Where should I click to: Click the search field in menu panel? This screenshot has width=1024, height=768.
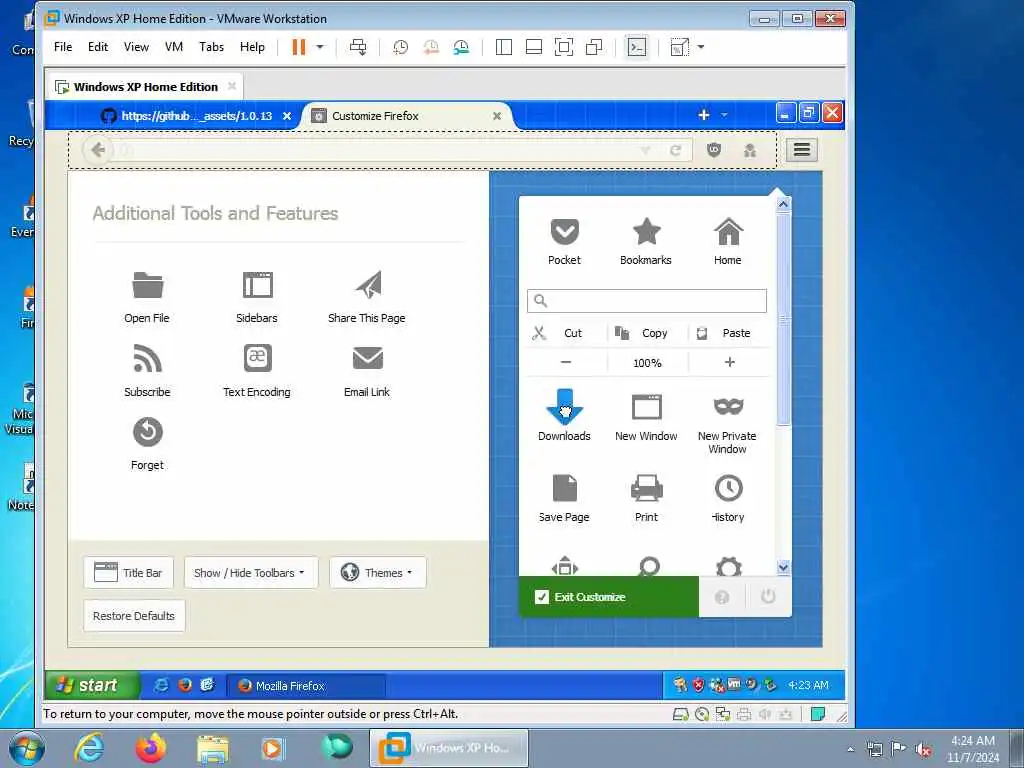coord(647,300)
